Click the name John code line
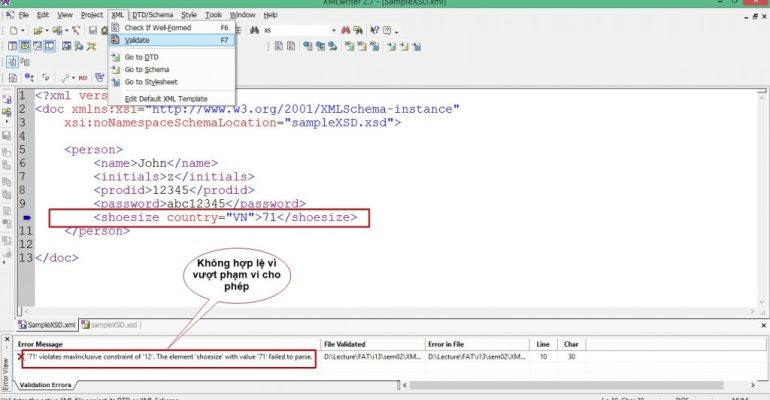 point(156,163)
